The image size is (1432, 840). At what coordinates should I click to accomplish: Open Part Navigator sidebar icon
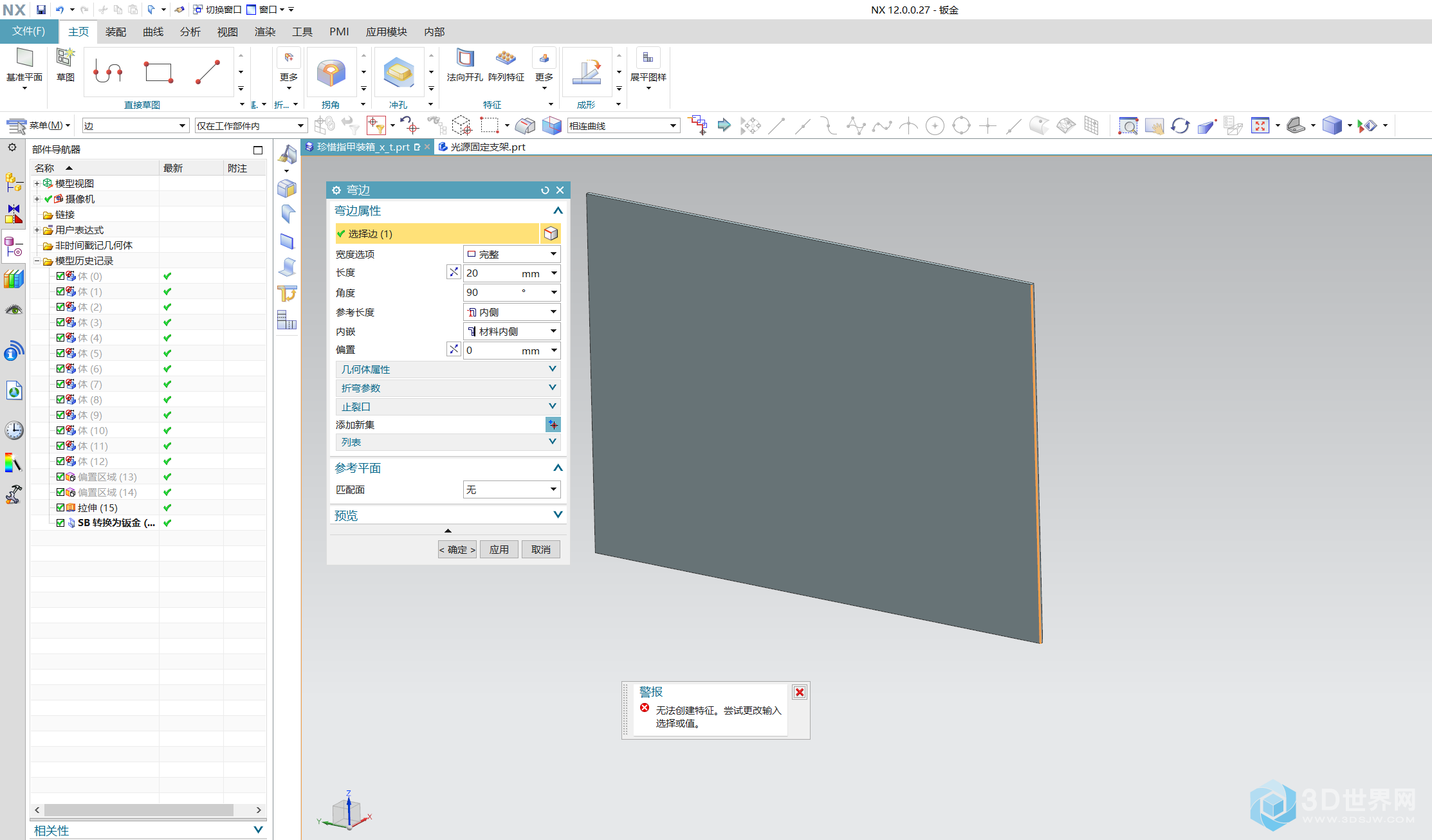[x=14, y=246]
